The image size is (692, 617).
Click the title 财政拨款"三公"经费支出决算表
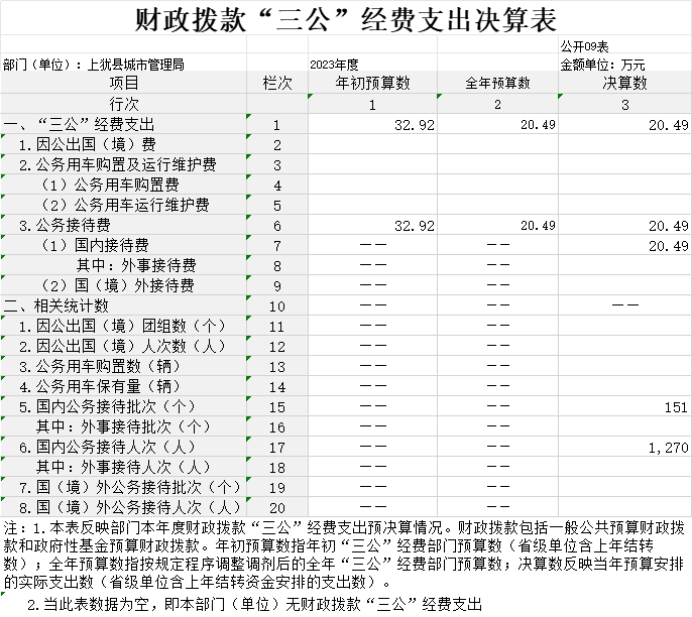click(x=345, y=19)
